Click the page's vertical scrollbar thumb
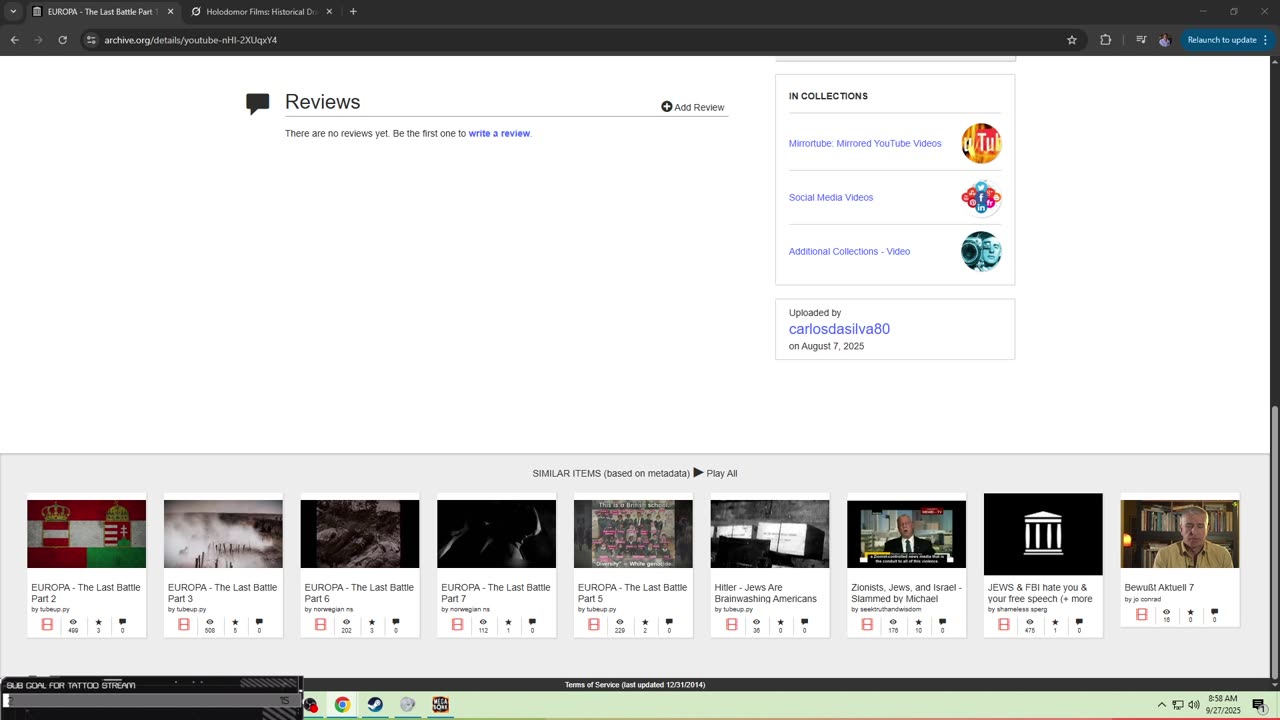1280x720 pixels. 1274,540
